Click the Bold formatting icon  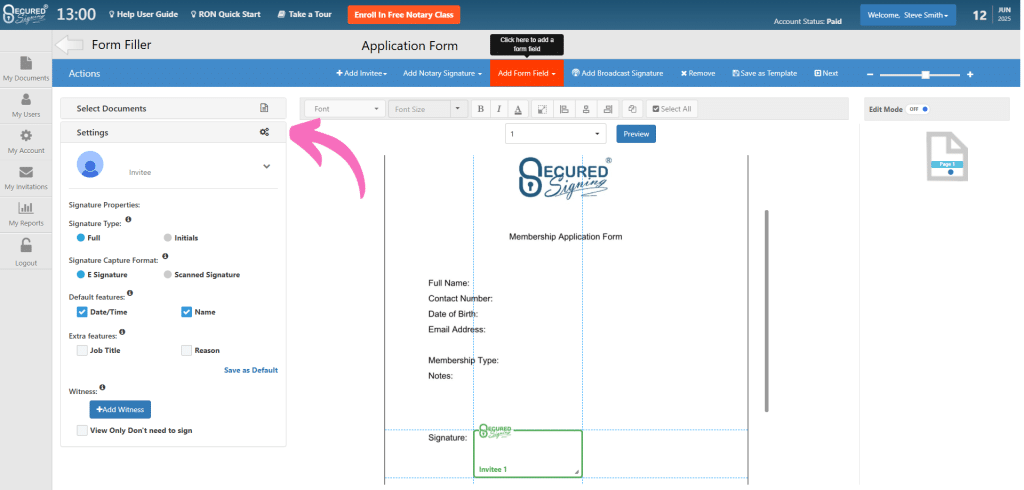pyautogui.click(x=481, y=109)
